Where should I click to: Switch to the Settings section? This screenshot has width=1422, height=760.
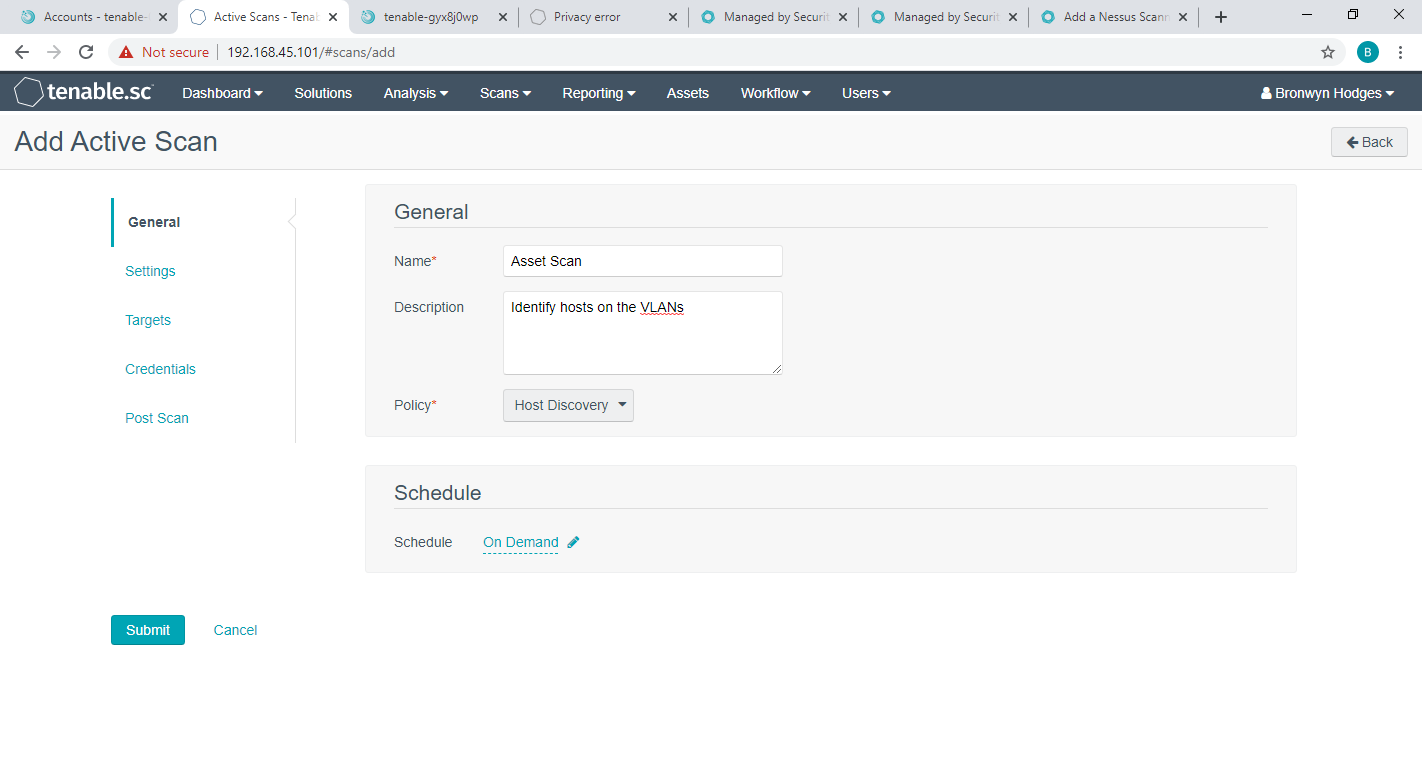150,271
